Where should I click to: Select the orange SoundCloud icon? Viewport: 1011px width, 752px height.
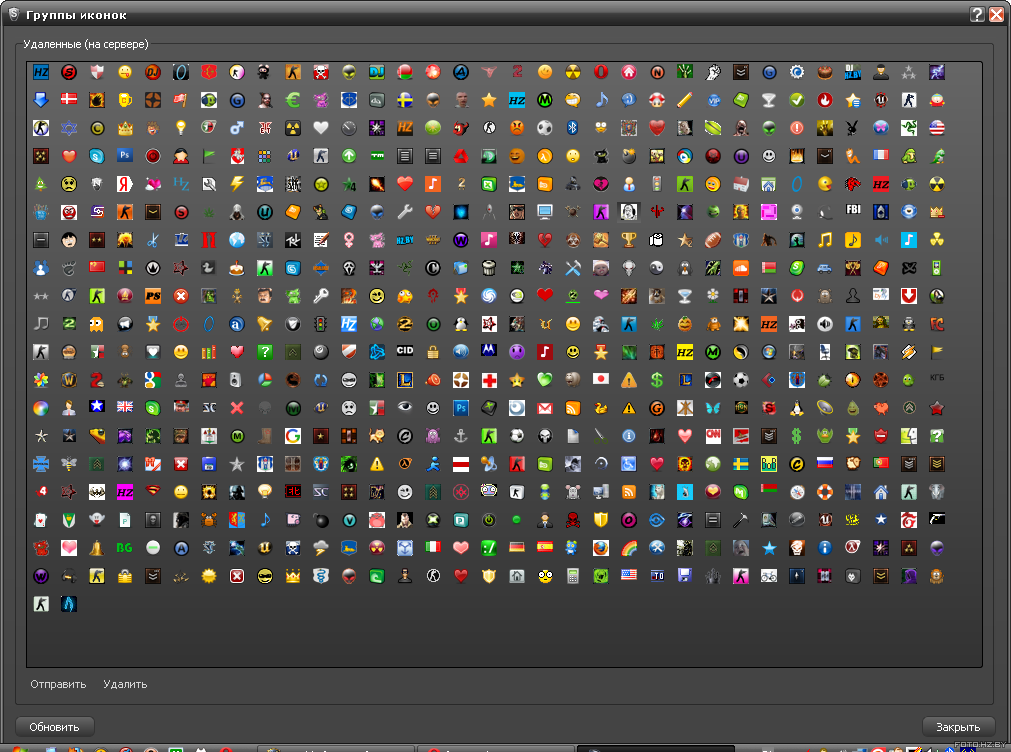coord(740,268)
